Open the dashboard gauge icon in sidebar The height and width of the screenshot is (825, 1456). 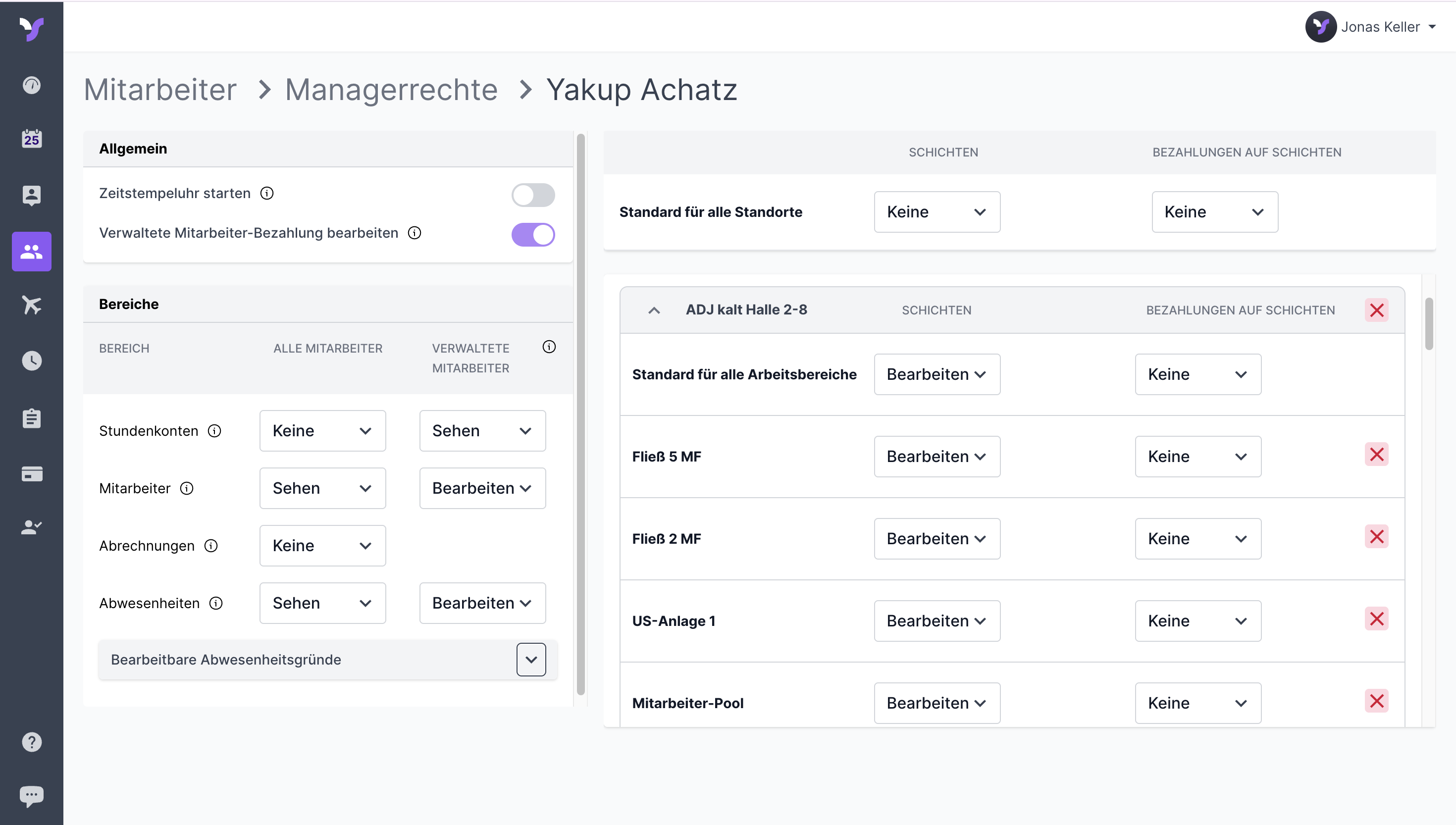pos(32,85)
